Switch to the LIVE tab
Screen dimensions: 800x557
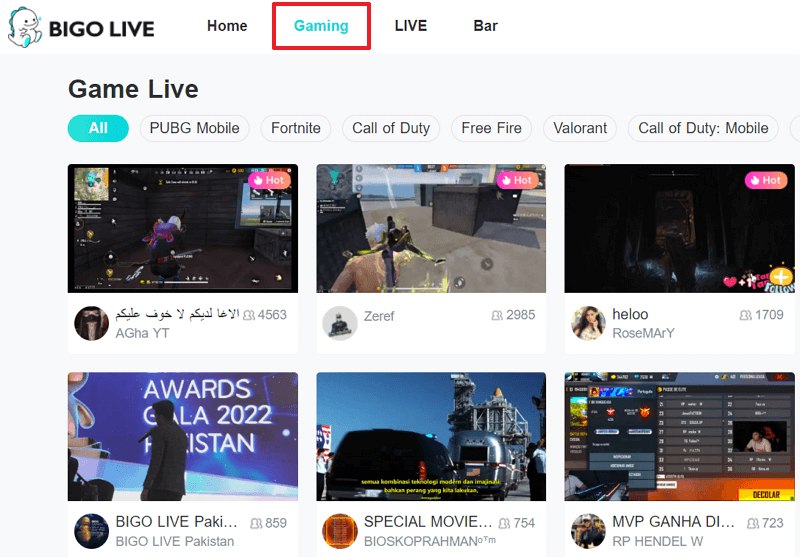coord(411,26)
